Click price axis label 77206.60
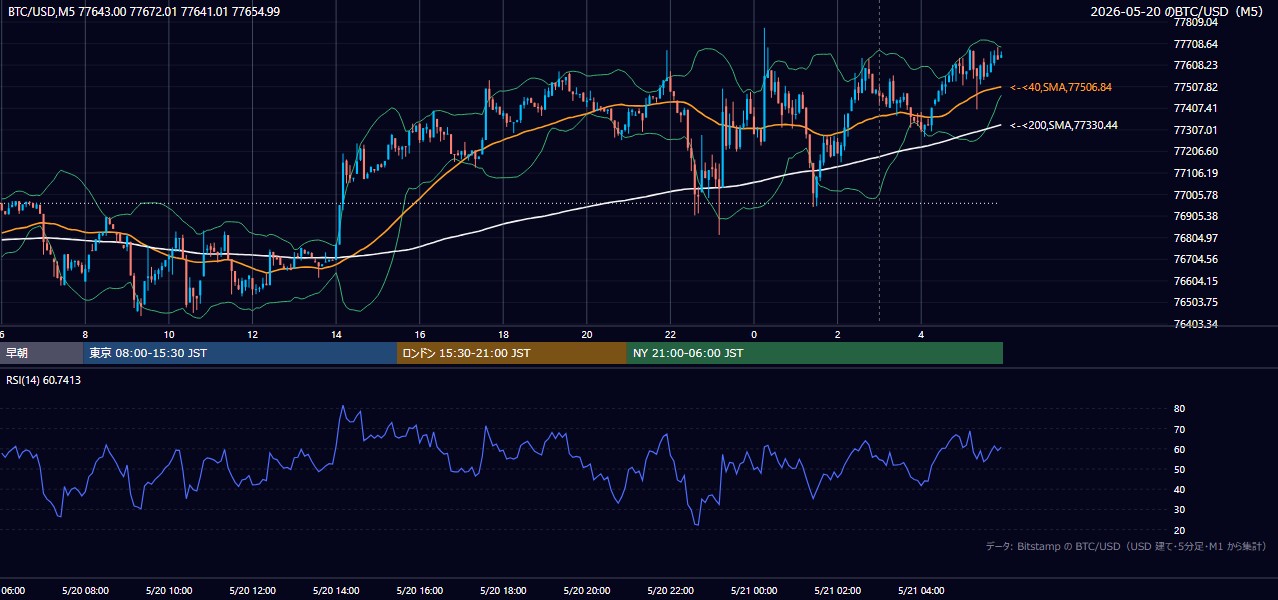1278x600 pixels. coord(1197,151)
